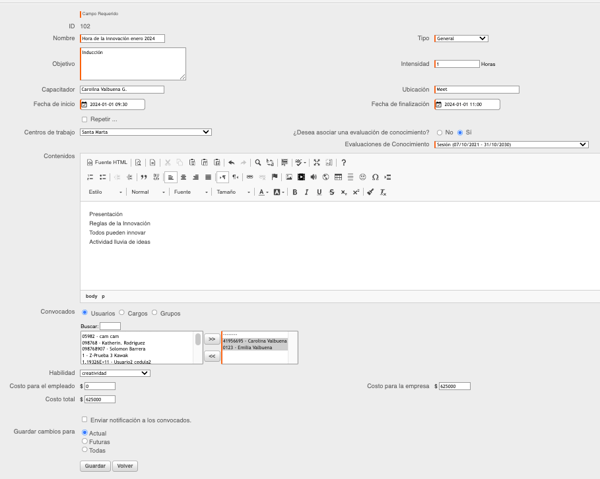Click the Guardar button
600x479 pixels.
pos(95,466)
